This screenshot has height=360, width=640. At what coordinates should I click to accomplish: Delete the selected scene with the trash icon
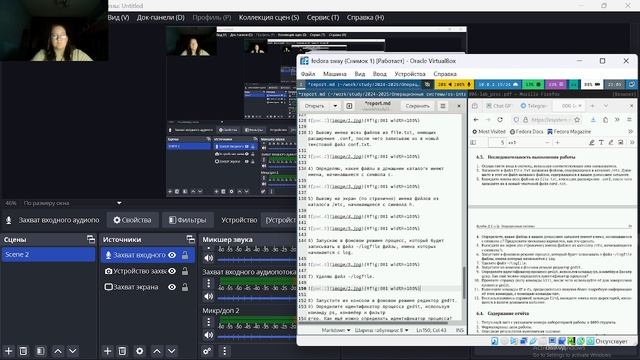23,351
